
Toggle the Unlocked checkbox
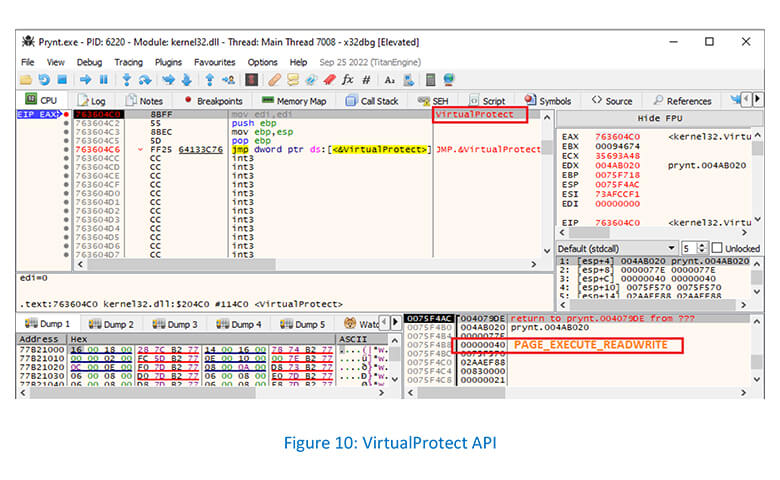[717, 248]
